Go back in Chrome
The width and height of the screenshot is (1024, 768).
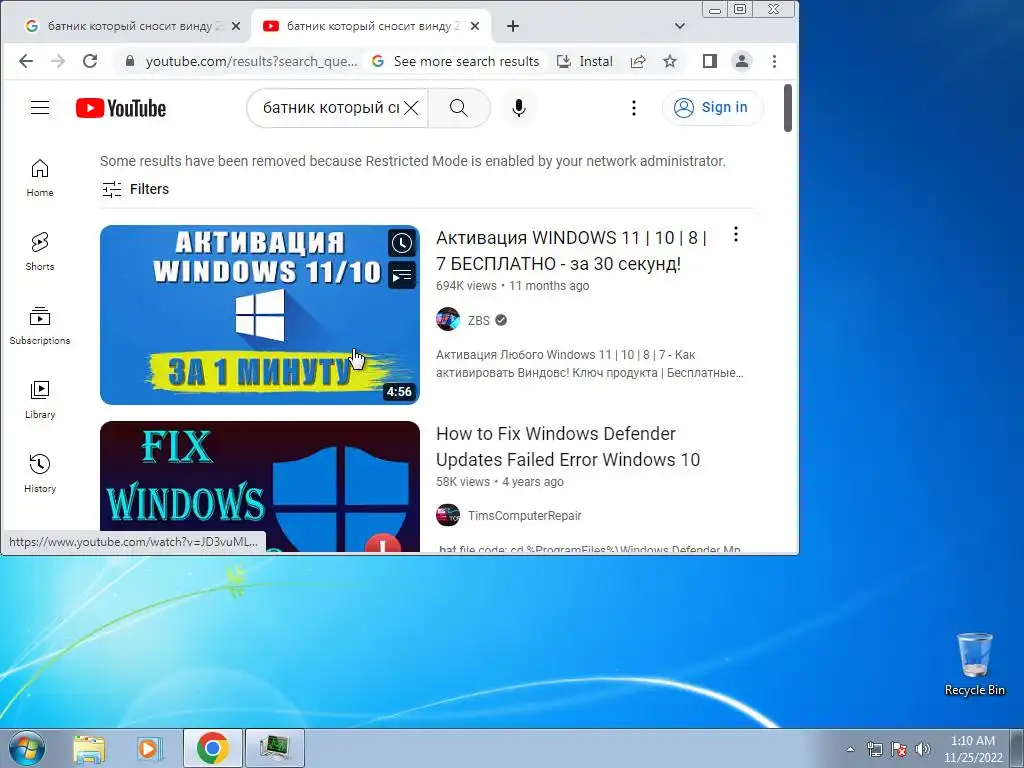(26, 61)
